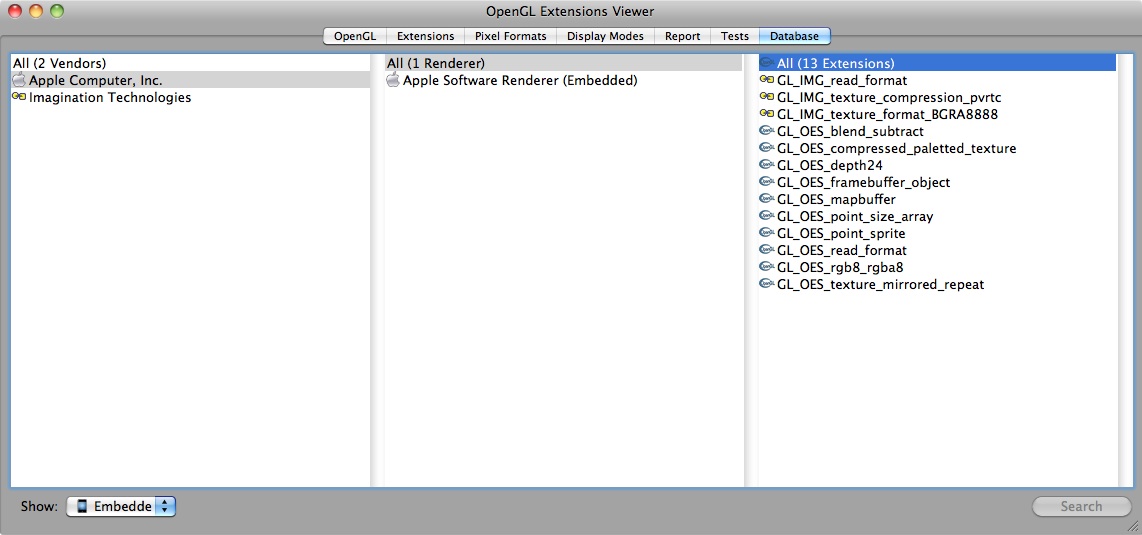Viewport: 1142px width, 535px height.
Task: Click the OpenGL icon for GL_OES_compressed_paletted_texture
Action: pyautogui.click(x=766, y=148)
